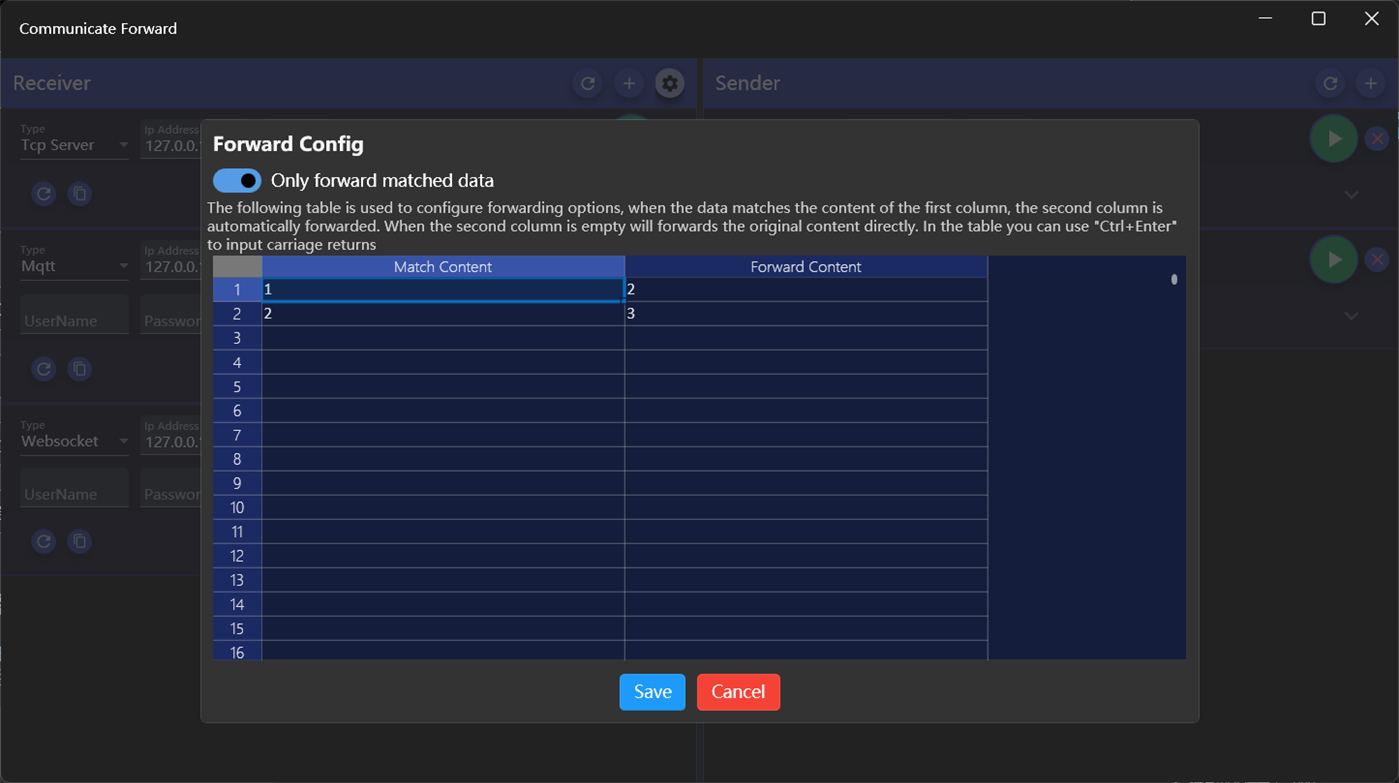Select row header 8 in table
This screenshot has height=783, width=1399.
[x=237, y=459]
